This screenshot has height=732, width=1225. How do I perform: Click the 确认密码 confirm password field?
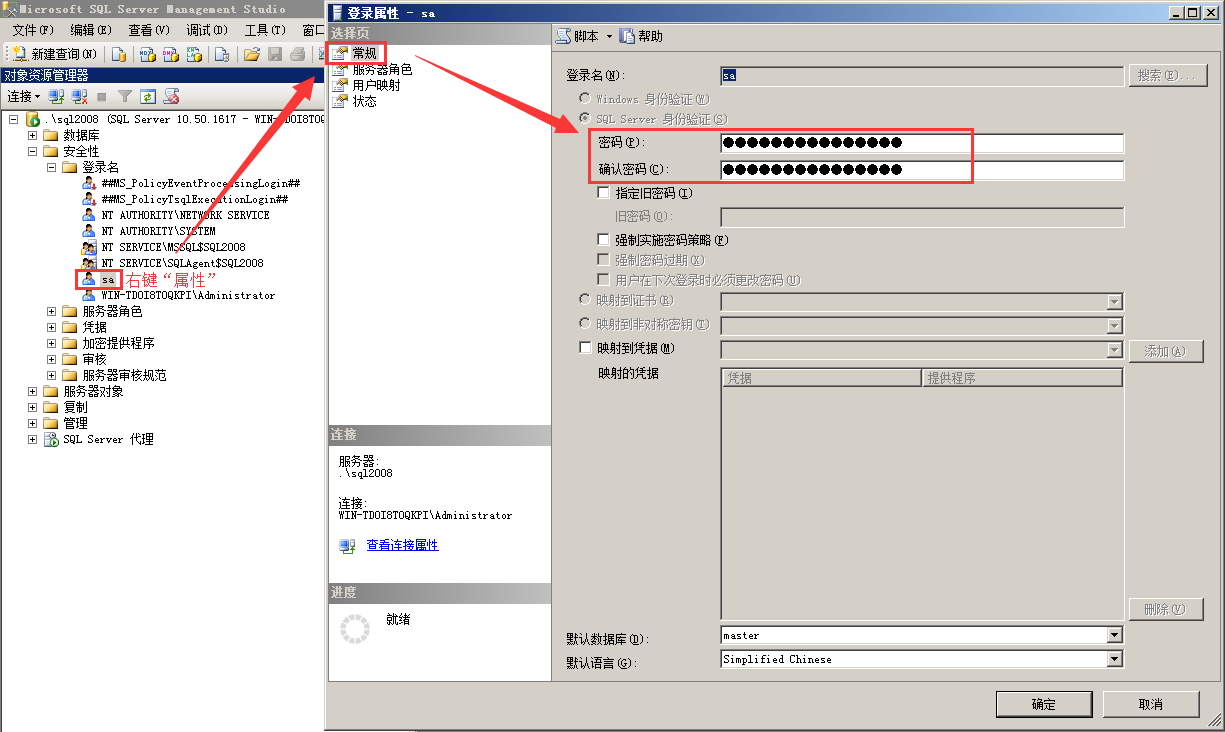click(922, 170)
